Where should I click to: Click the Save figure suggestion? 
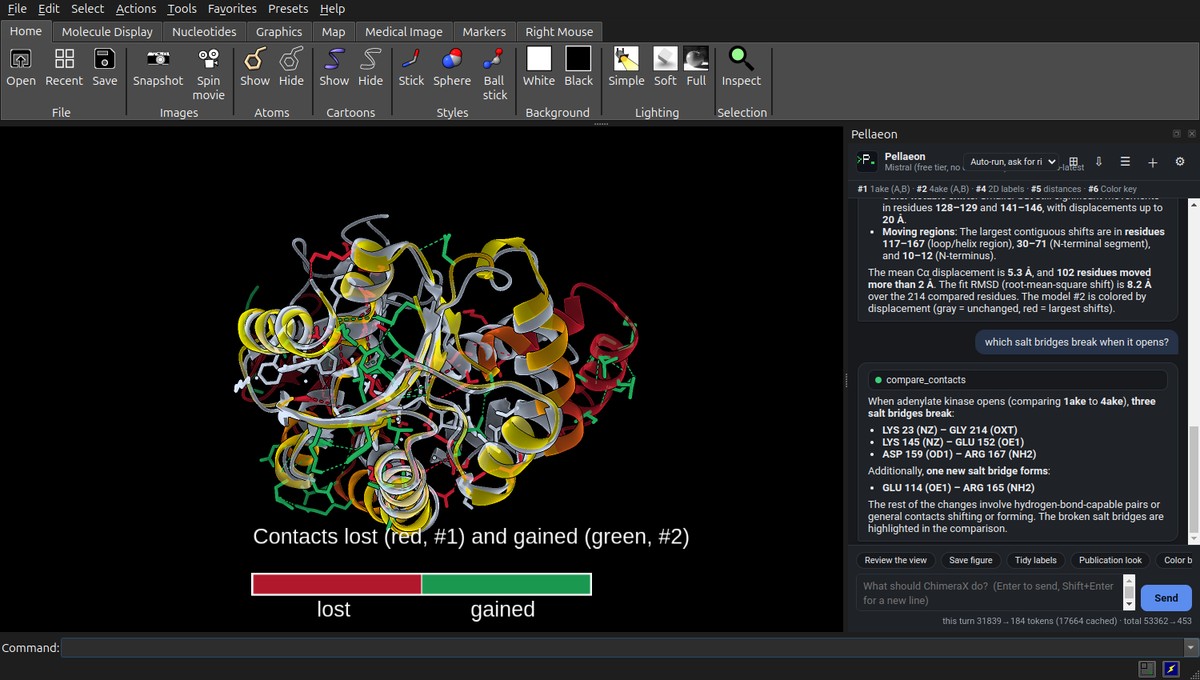pyautogui.click(x=971, y=561)
